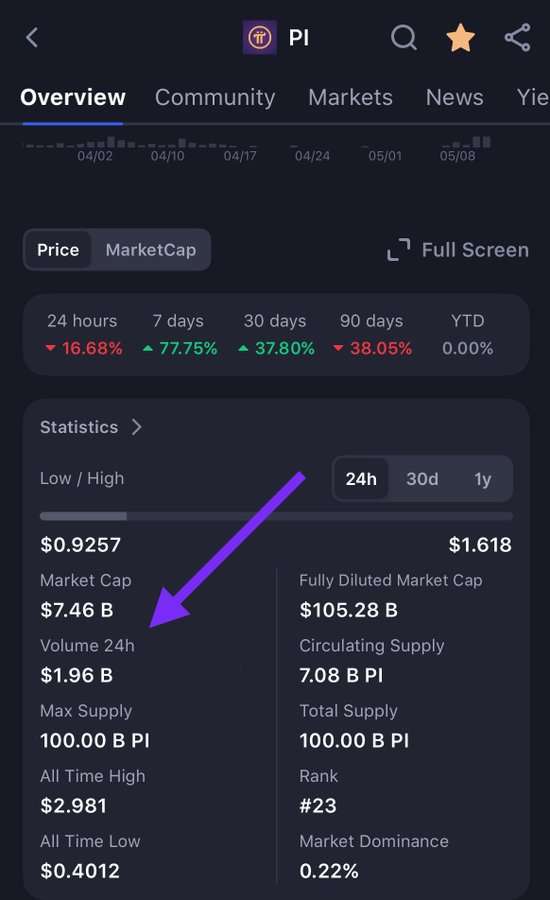This screenshot has height=900, width=550.
Task: Select the 24h low/high range
Action: coord(361,479)
